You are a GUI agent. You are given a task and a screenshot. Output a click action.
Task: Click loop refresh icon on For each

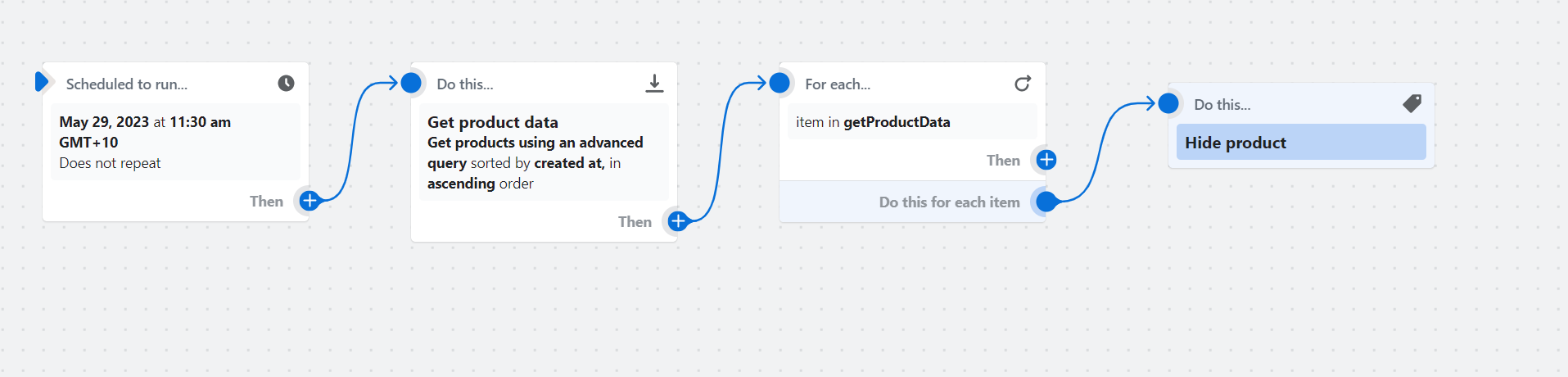(x=1023, y=84)
